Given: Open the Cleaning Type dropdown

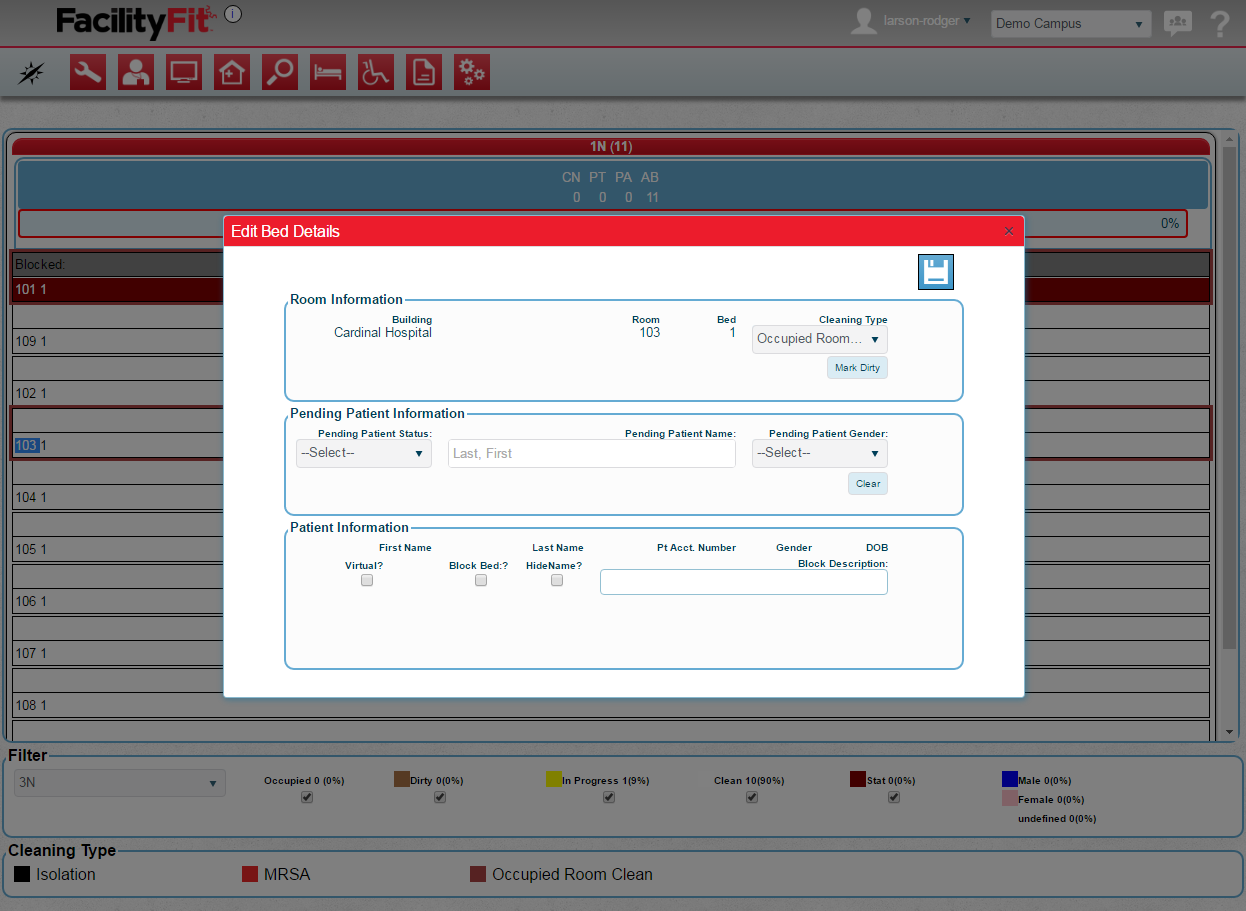Looking at the screenshot, I should point(819,339).
